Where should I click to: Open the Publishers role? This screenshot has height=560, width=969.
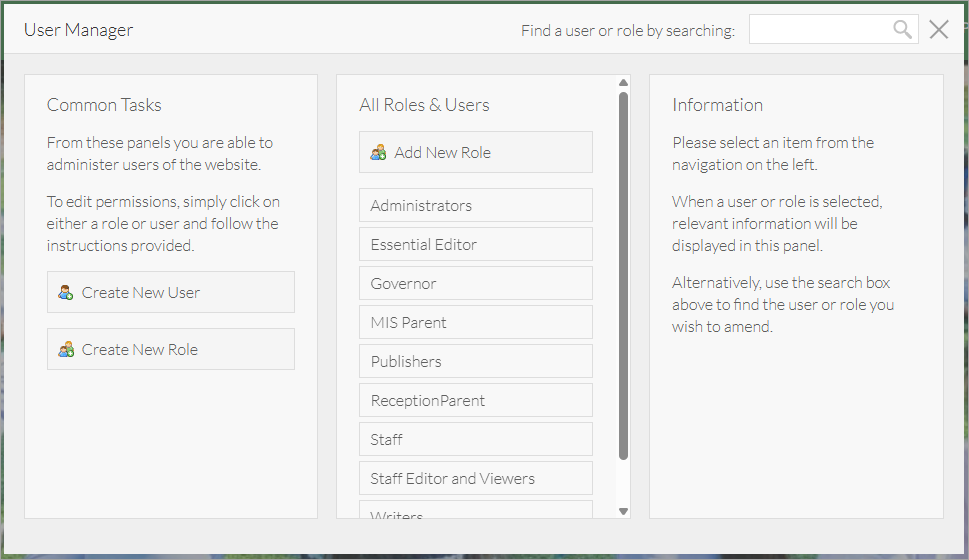475,362
